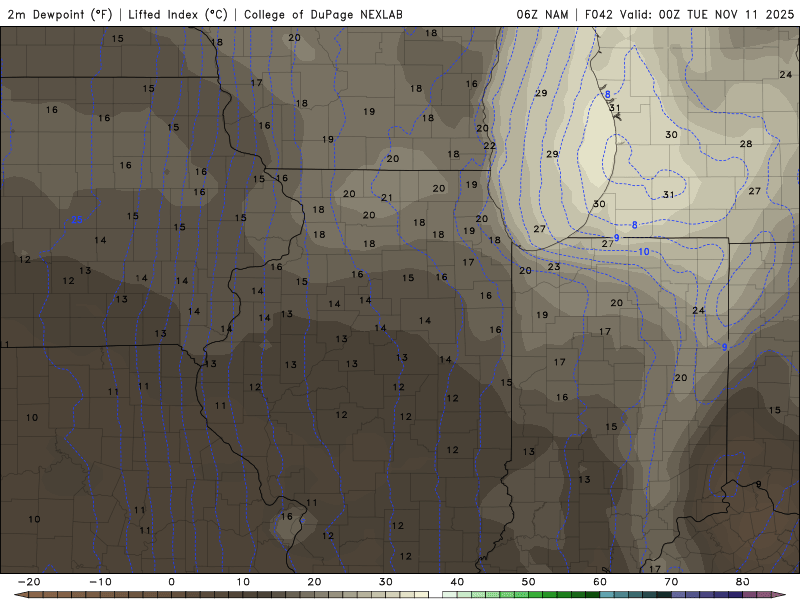Click the "Lifted Index (°C)" title text
Image resolution: width=800 pixels, height=600 pixels.
coord(178,14)
